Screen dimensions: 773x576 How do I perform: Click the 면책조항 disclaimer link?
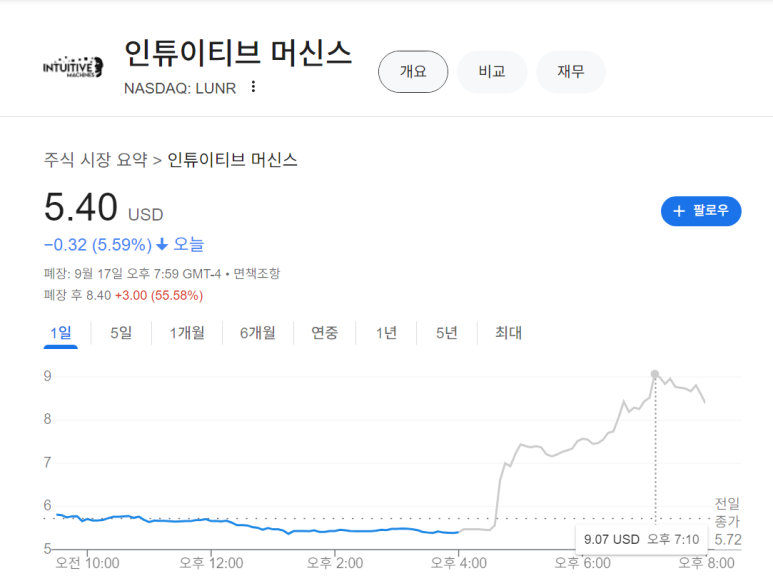(x=257, y=273)
